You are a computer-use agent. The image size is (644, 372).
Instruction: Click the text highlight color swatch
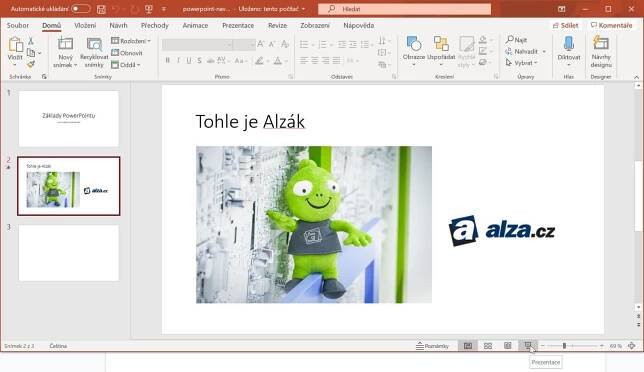pos(259,61)
